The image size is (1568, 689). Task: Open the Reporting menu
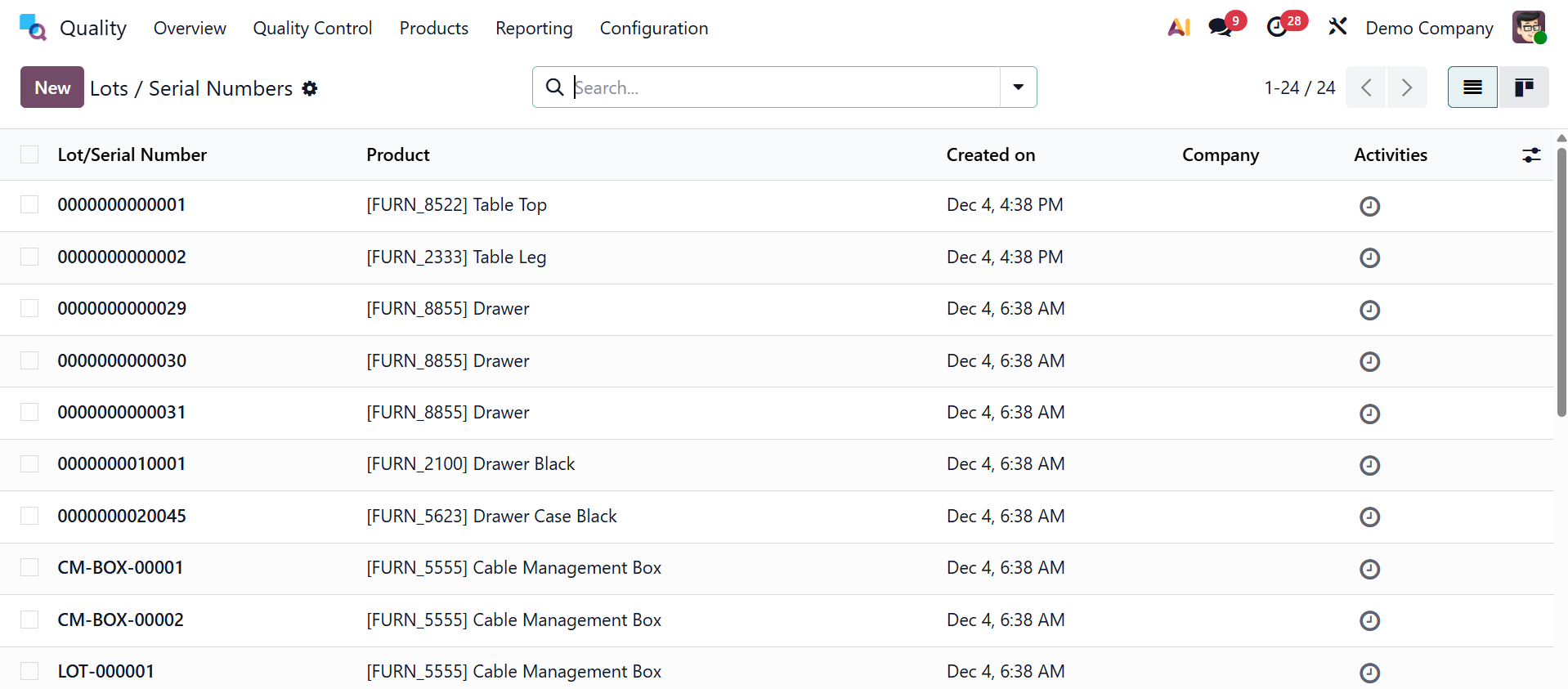[534, 28]
